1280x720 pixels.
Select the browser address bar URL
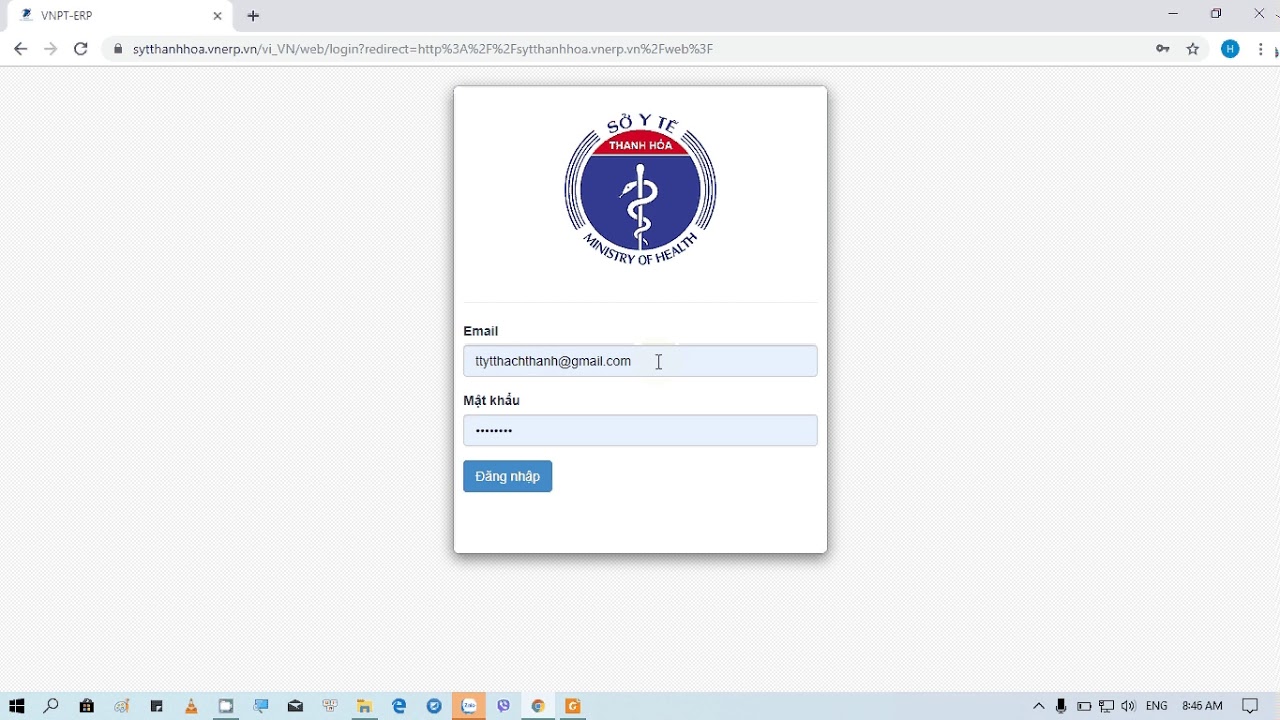423,49
